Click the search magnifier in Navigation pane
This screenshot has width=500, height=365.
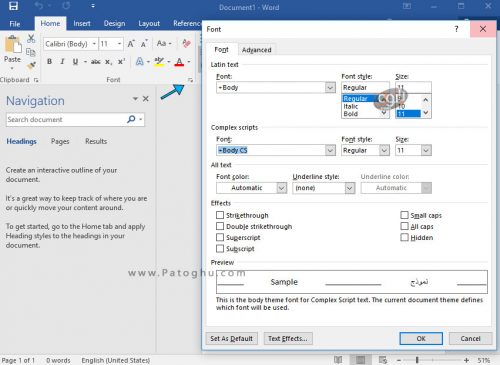coord(131,119)
